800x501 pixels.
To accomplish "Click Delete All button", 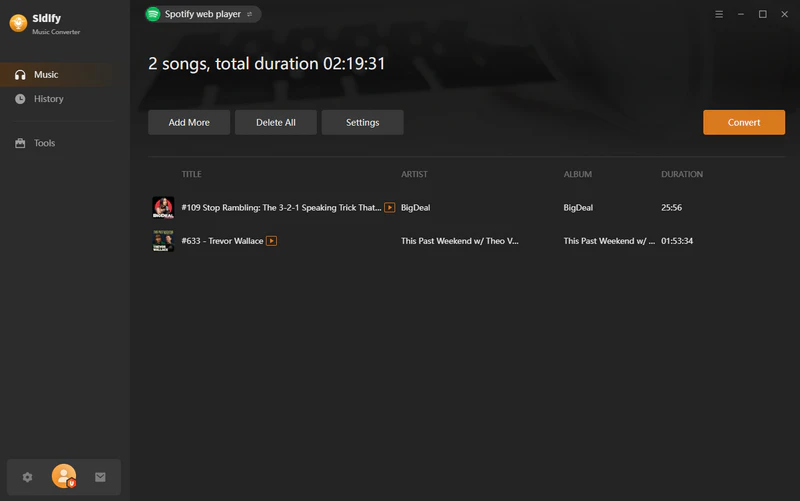I will [x=276, y=122].
